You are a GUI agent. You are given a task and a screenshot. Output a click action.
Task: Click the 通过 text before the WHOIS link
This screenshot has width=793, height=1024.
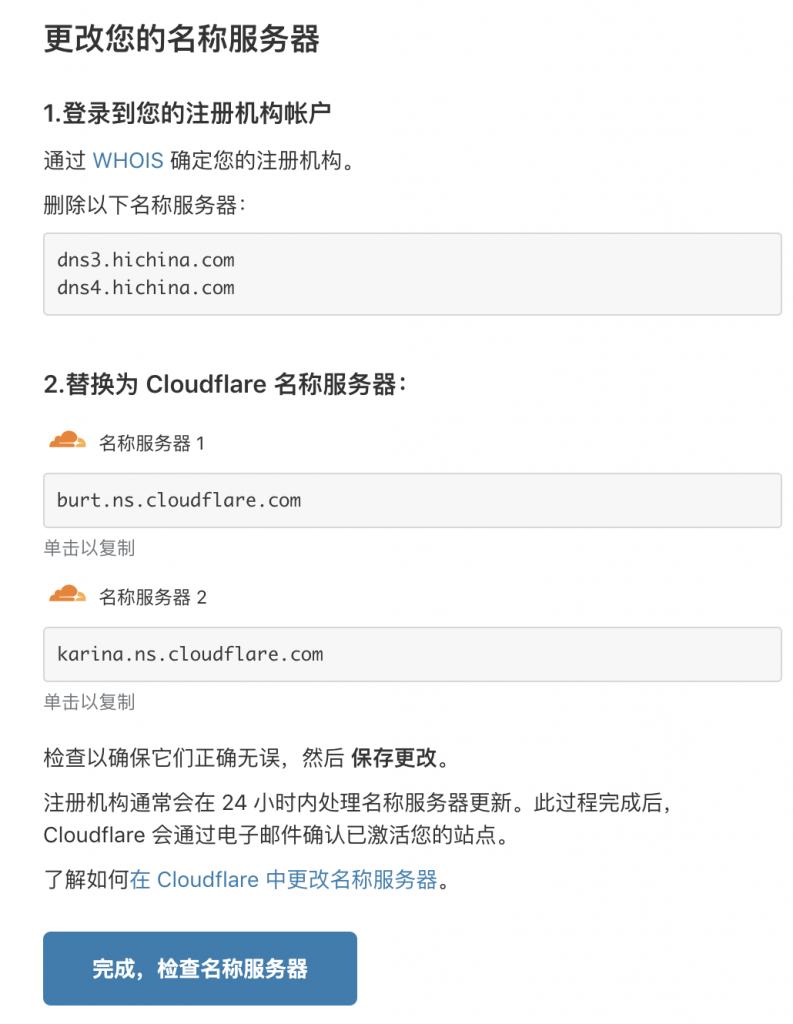[x=65, y=161]
